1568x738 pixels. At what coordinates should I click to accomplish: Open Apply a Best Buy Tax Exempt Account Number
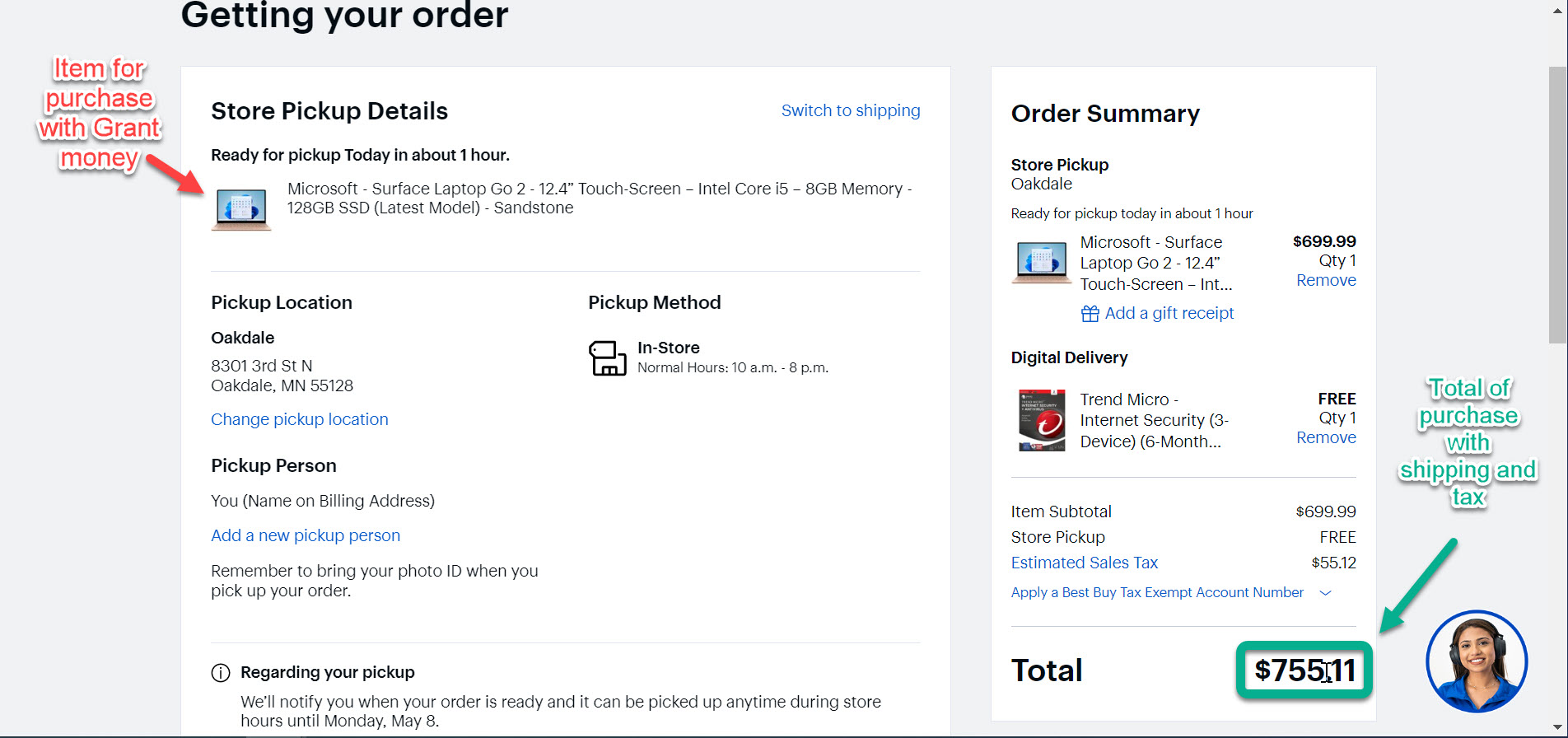(1156, 593)
